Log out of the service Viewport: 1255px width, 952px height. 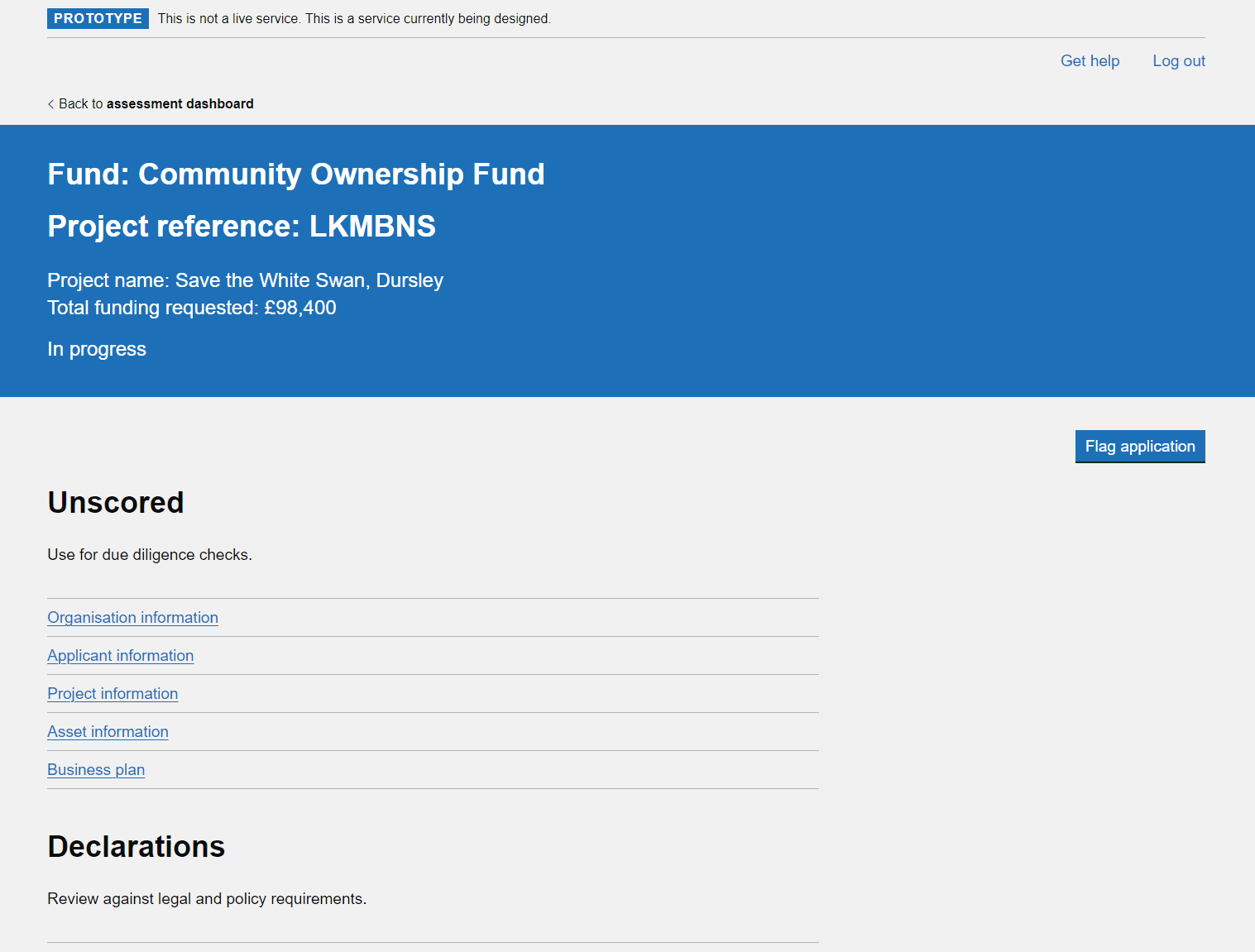coord(1178,61)
